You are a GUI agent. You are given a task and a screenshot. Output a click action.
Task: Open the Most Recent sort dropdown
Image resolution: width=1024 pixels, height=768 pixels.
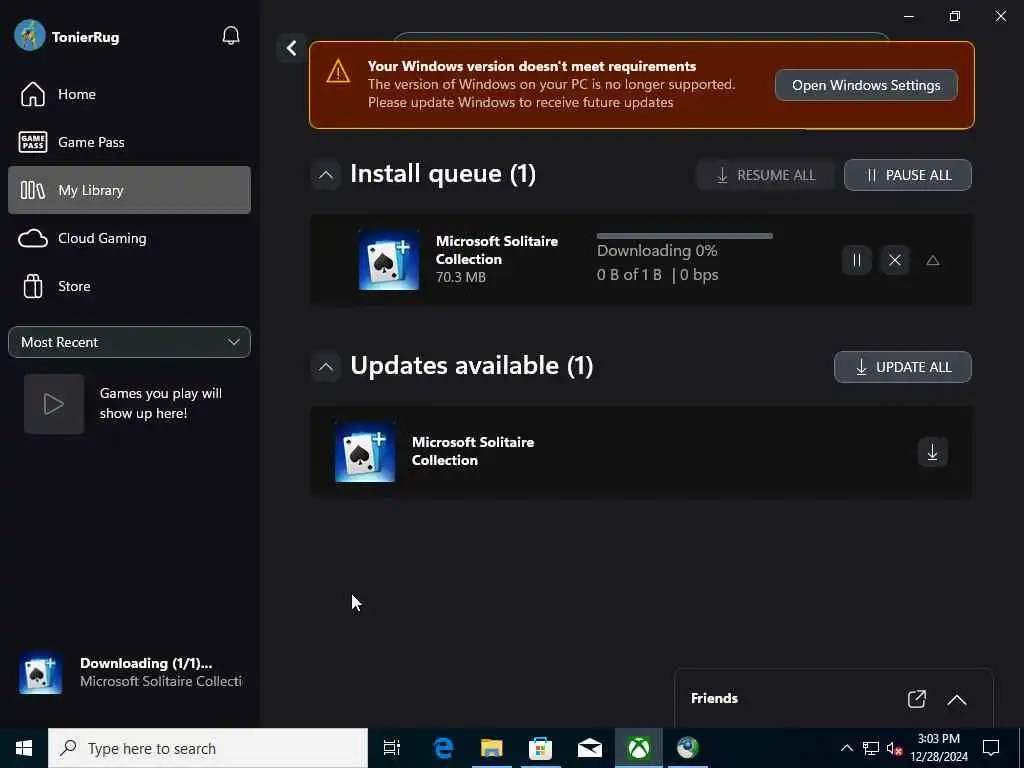(x=129, y=342)
